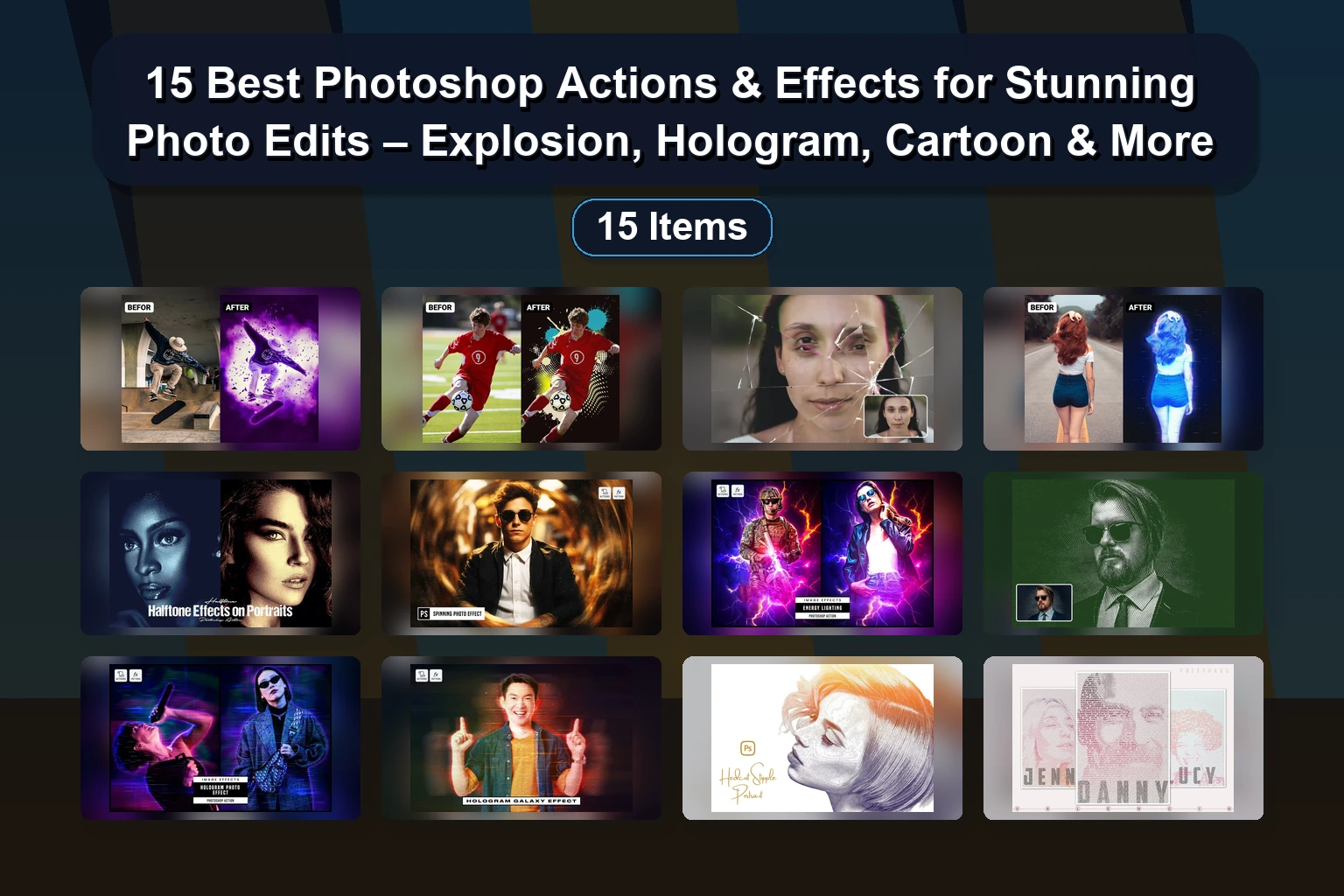The height and width of the screenshot is (896, 1344).
Task: Click the BEFOR label on the skateboarder thumbnail
Action: coord(139,307)
